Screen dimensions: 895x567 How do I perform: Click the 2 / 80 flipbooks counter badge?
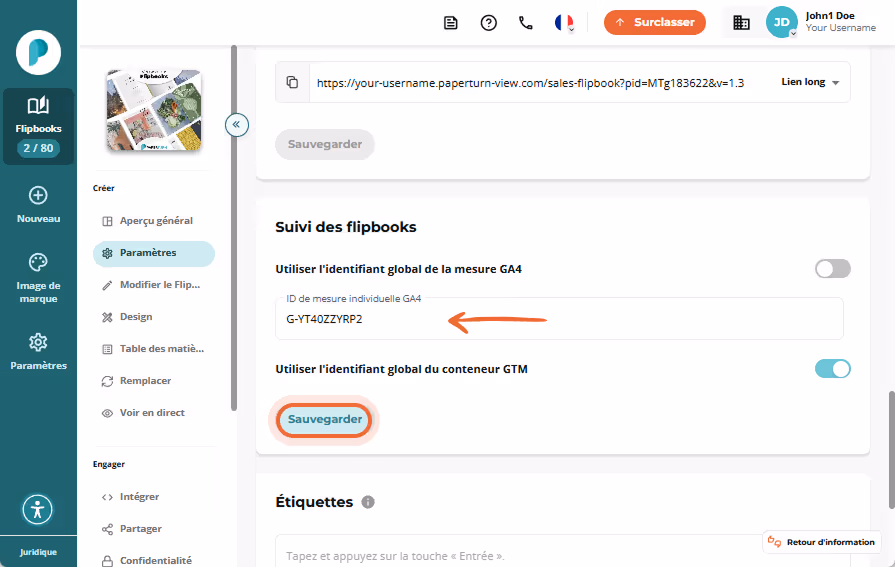click(x=38, y=148)
